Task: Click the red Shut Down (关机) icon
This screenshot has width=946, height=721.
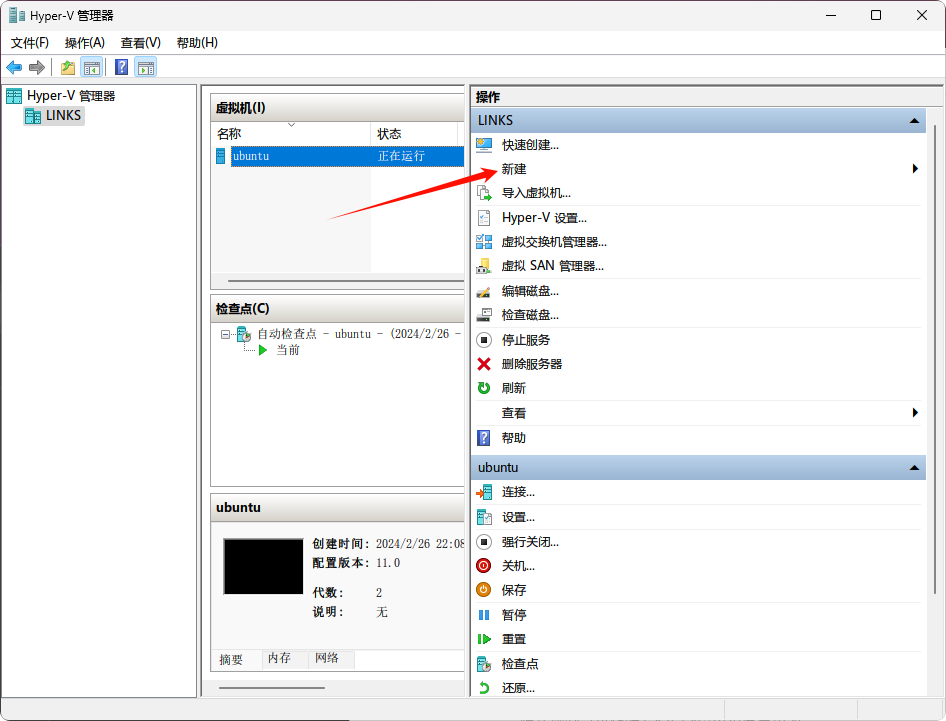Action: 484,566
